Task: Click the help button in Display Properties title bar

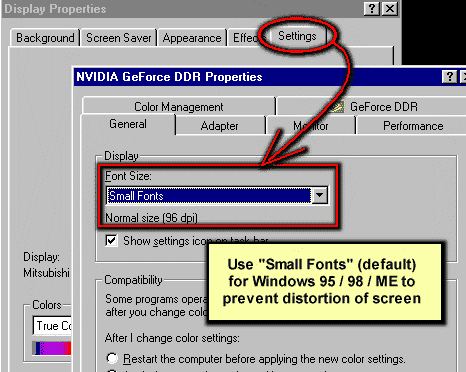Action: (x=372, y=8)
